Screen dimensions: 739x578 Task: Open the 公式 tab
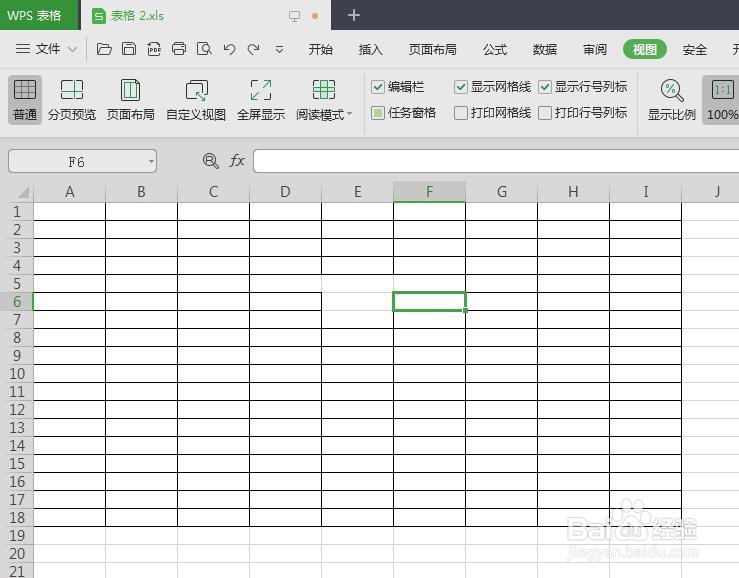click(495, 50)
